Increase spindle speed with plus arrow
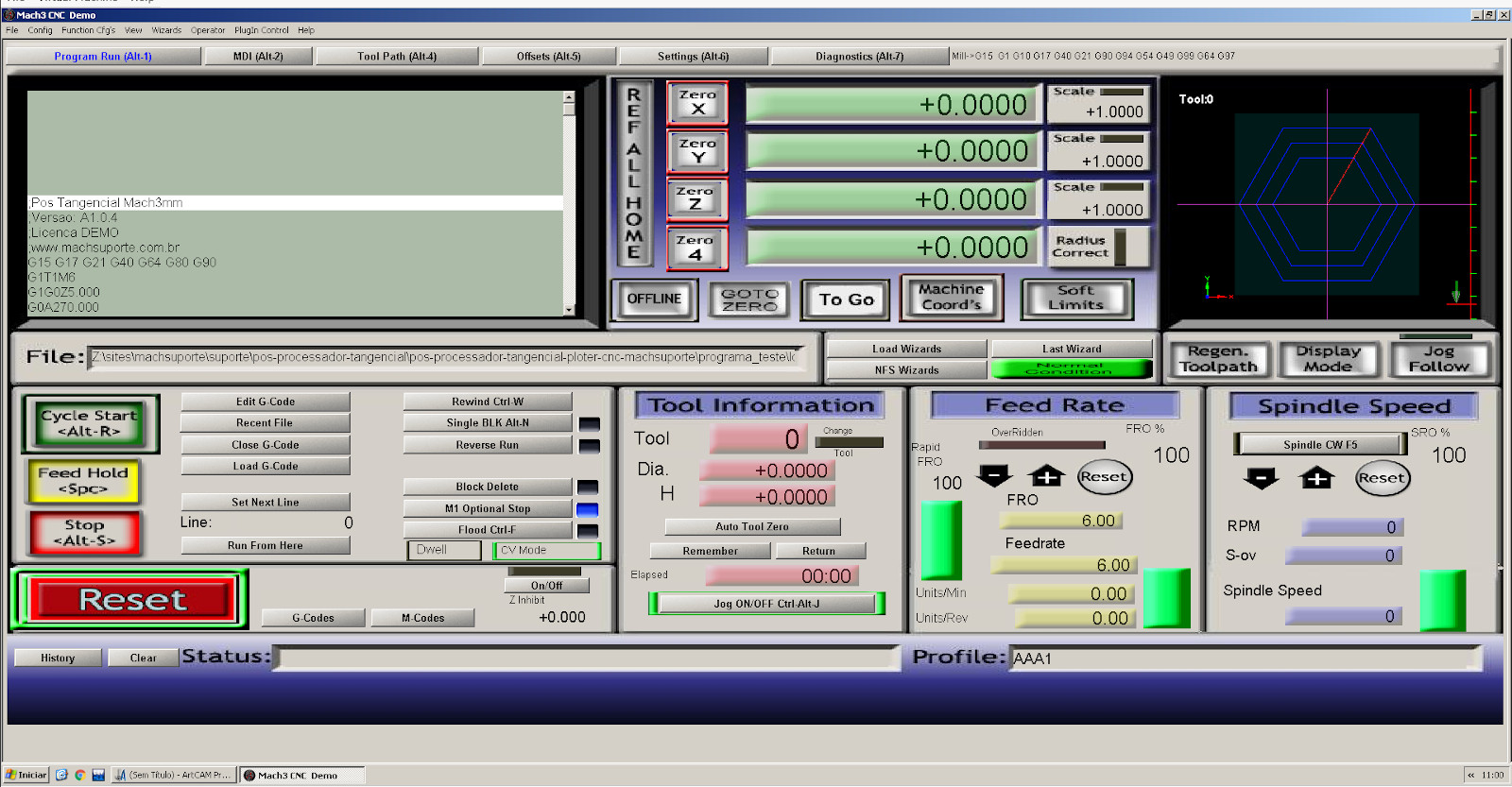The image size is (1512, 787). click(x=1316, y=479)
